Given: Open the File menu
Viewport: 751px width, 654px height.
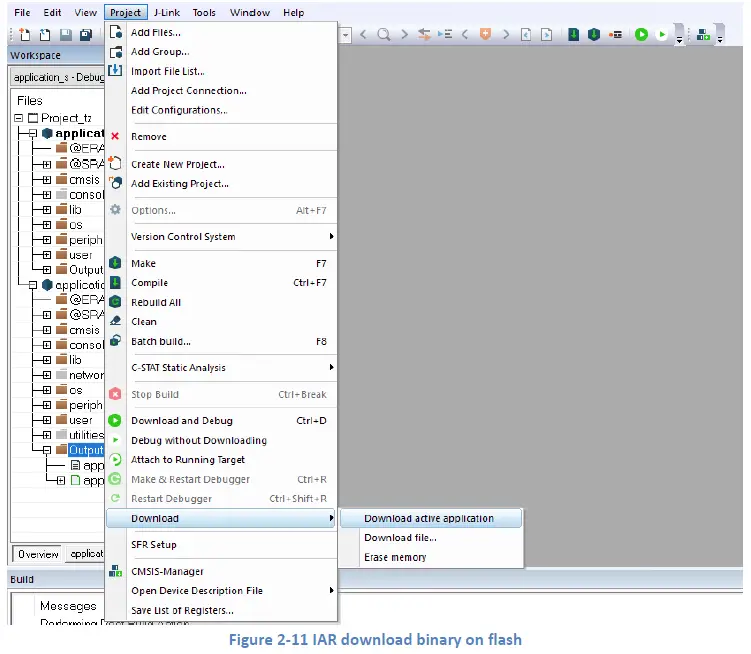Looking at the screenshot, I should (x=22, y=12).
